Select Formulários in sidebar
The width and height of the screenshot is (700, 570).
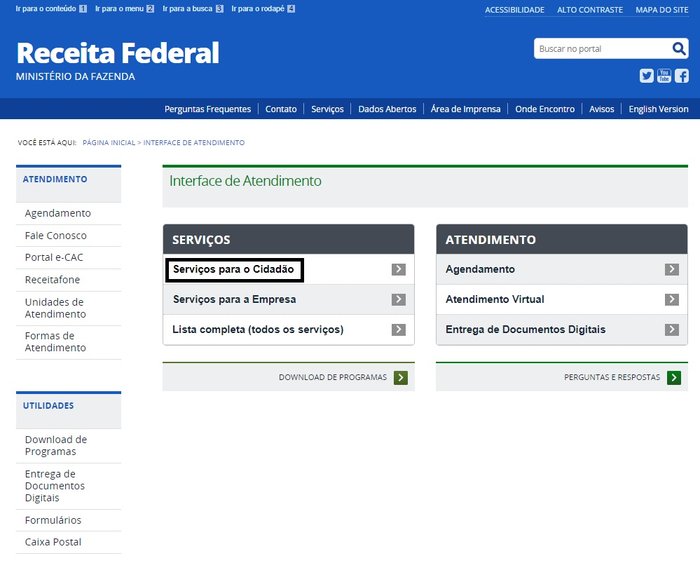tap(53, 520)
